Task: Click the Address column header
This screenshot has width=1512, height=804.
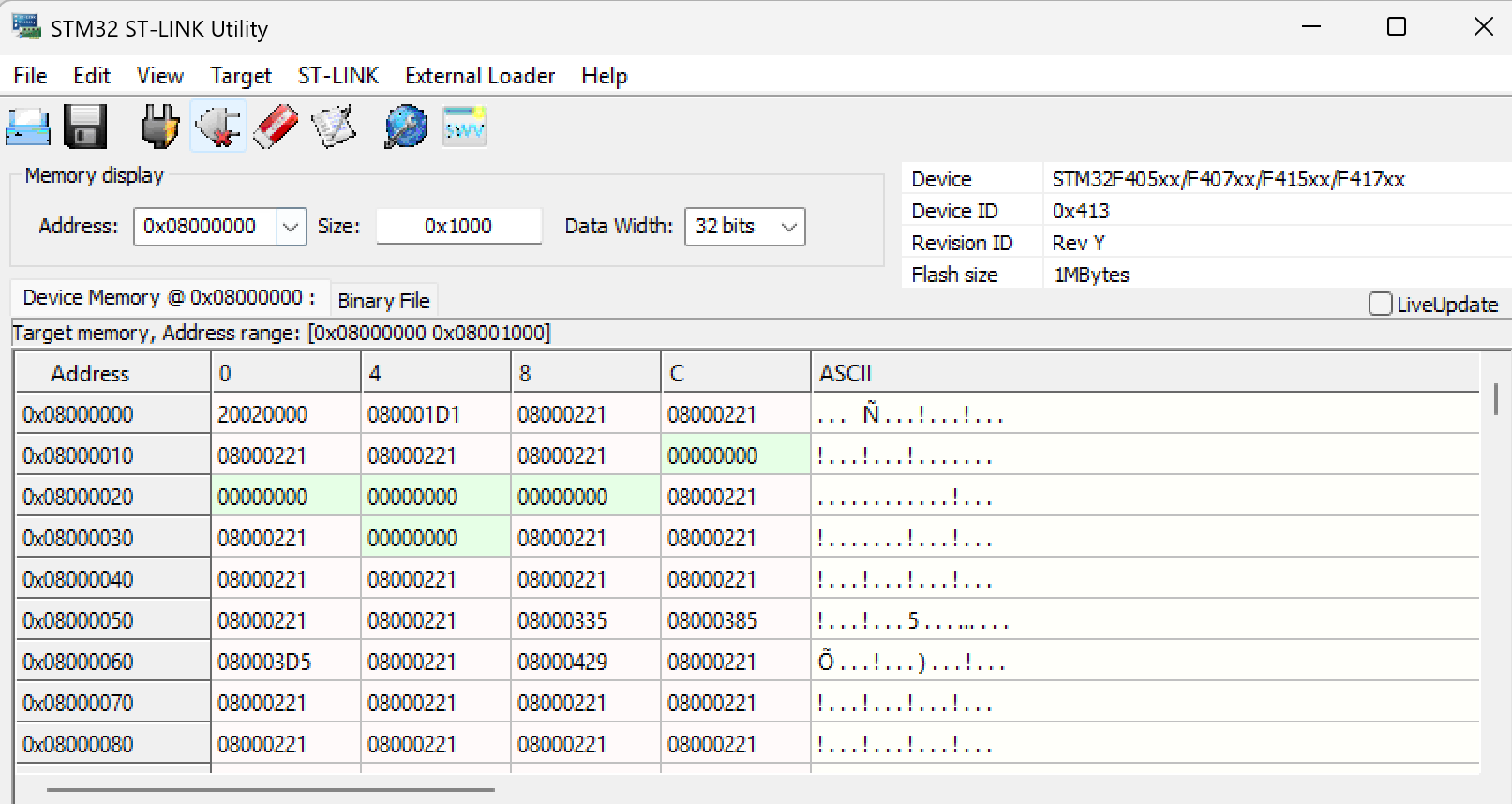Action: pyautogui.click(x=112, y=373)
